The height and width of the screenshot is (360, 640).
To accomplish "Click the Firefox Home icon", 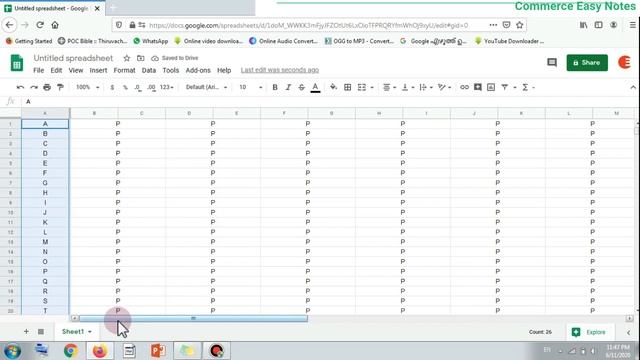I will (x=55, y=25).
